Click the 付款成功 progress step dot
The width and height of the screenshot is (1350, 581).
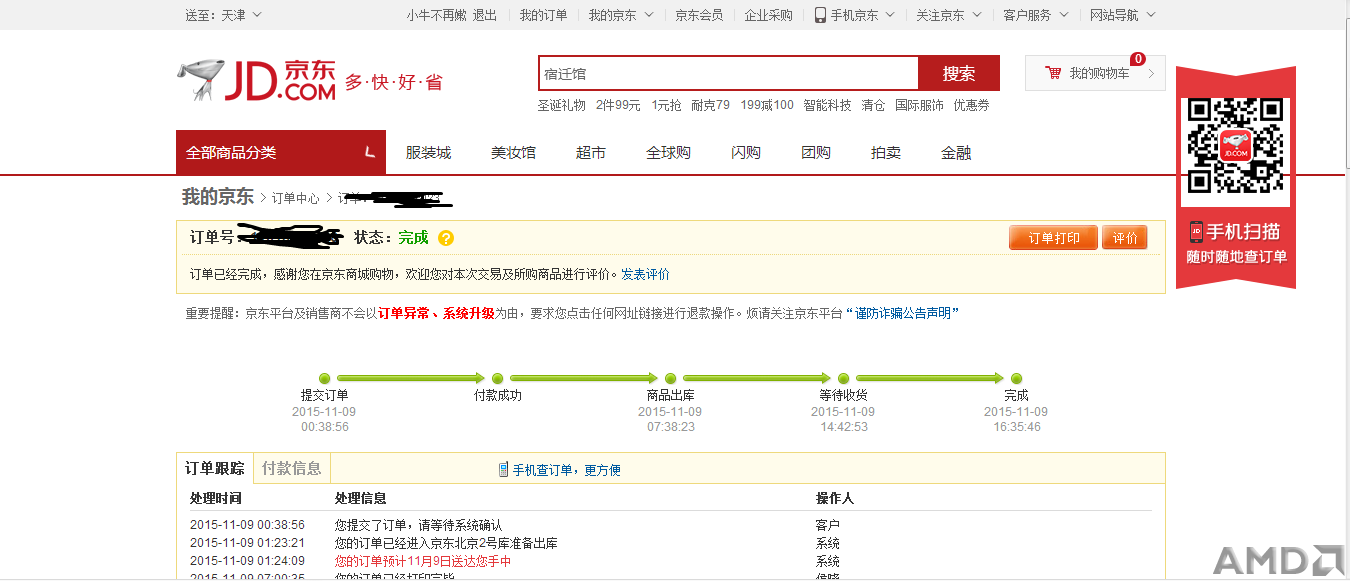tap(497, 378)
